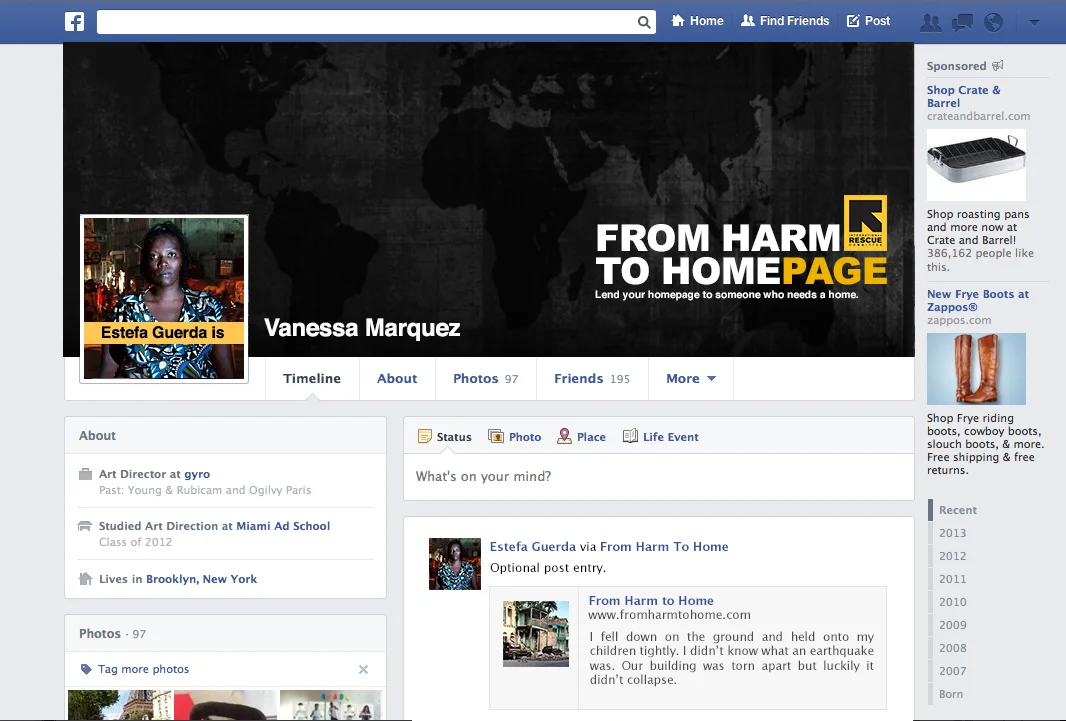Open the Miami Ad School link
This screenshot has width=1066, height=721.
click(x=283, y=526)
